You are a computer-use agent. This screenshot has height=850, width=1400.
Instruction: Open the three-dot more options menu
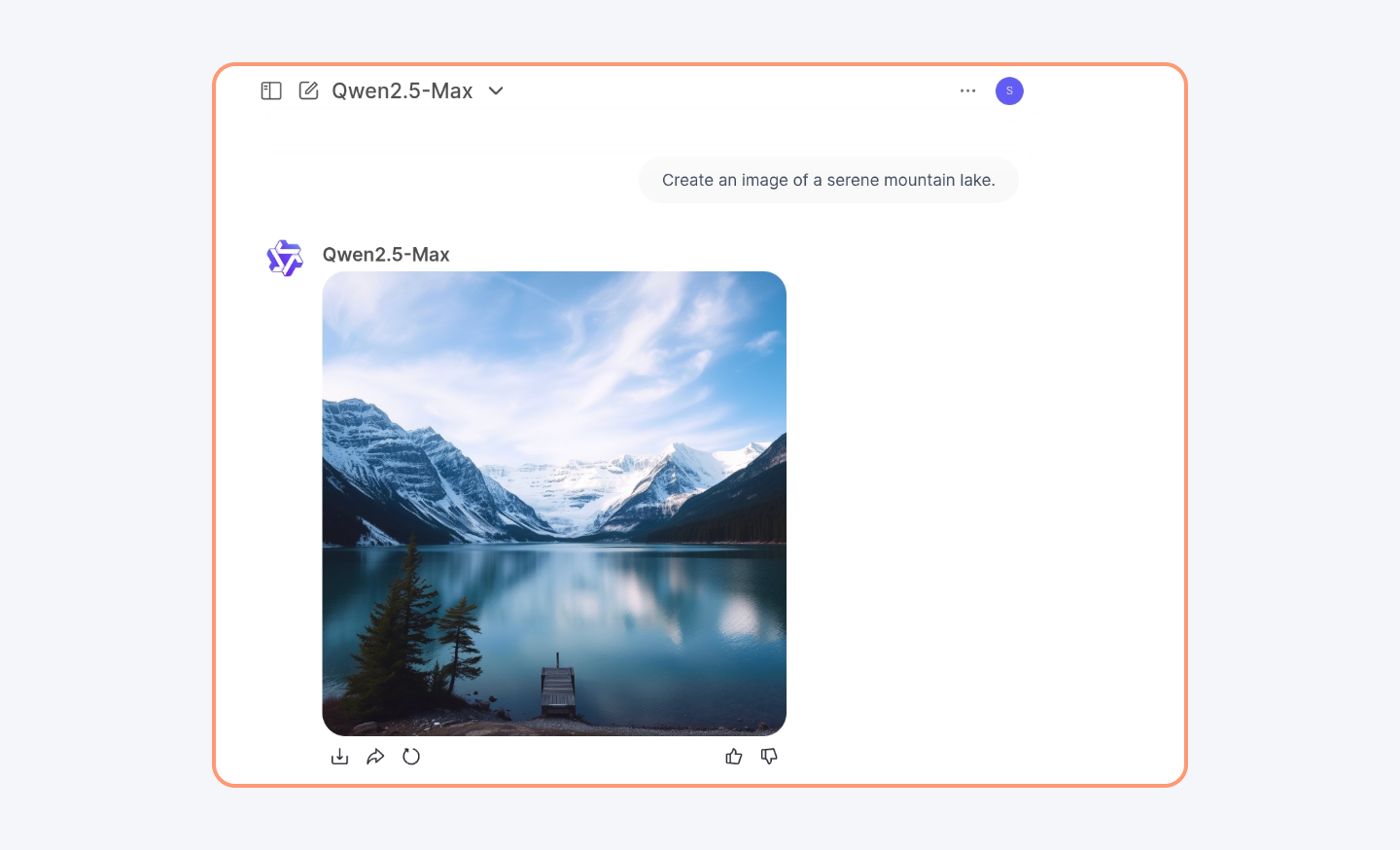967,90
